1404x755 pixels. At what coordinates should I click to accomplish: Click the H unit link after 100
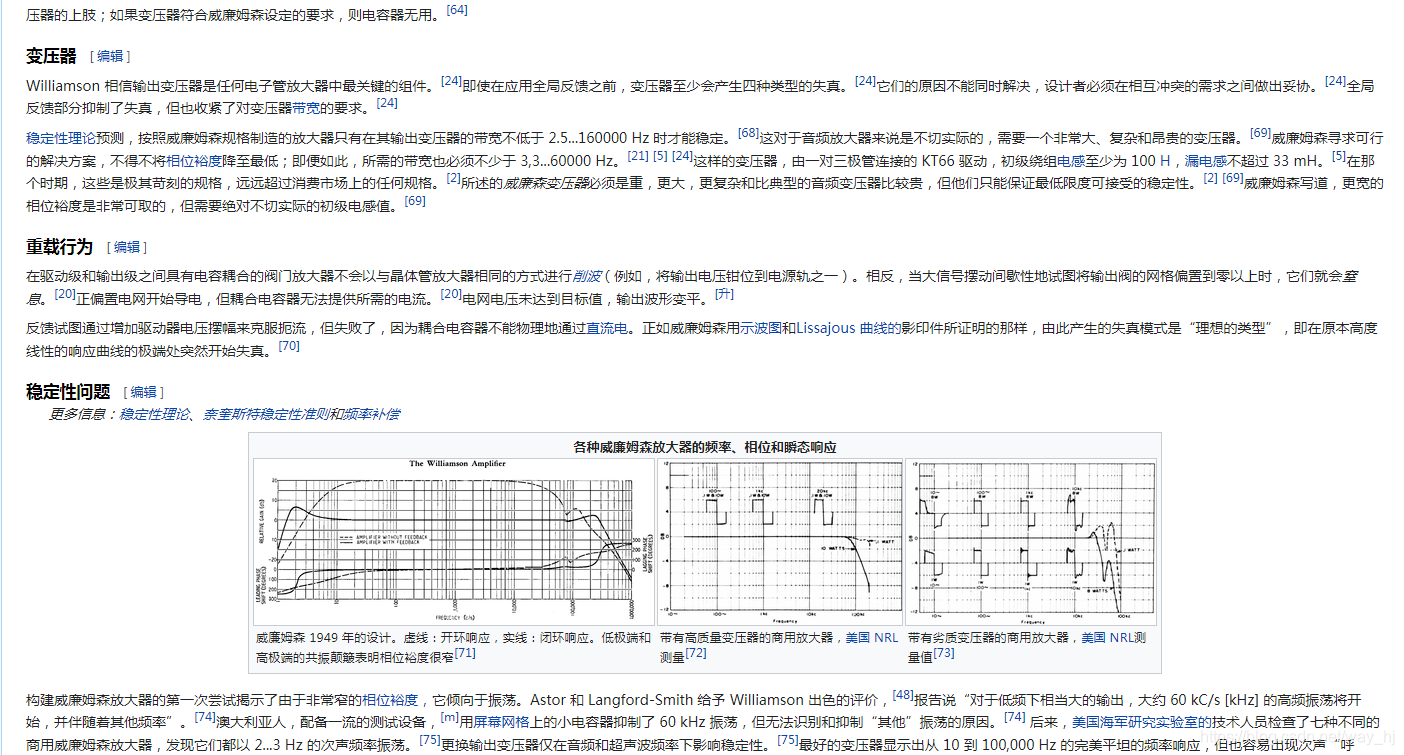click(x=1165, y=160)
